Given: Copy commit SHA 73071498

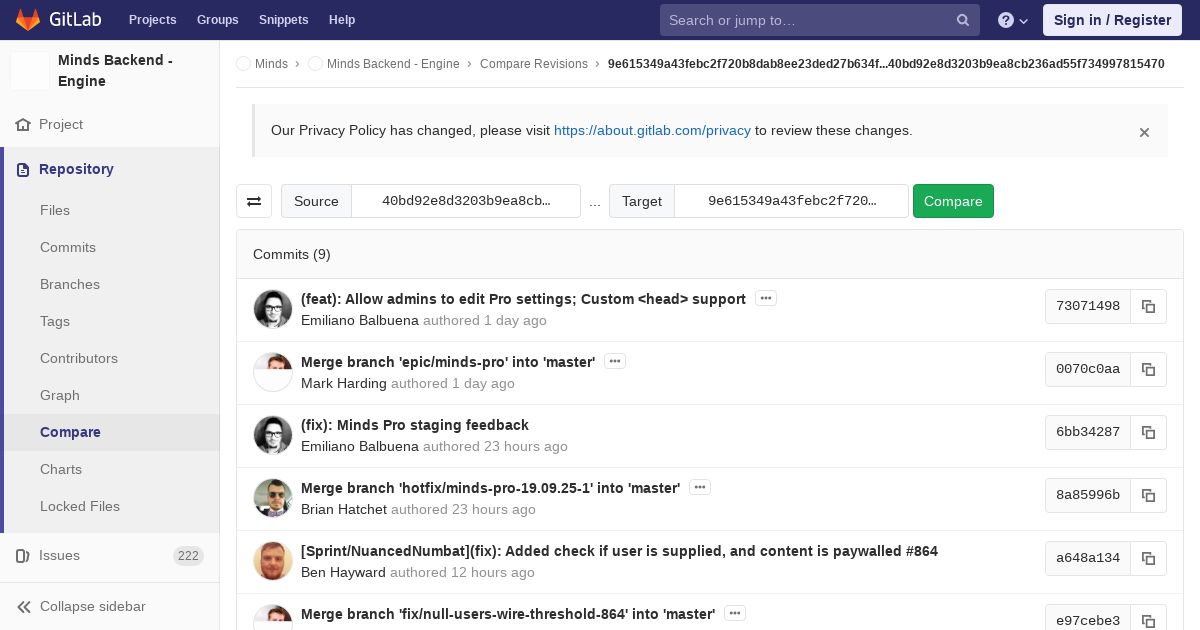Looking at the screenshot, I should 1148,306.
